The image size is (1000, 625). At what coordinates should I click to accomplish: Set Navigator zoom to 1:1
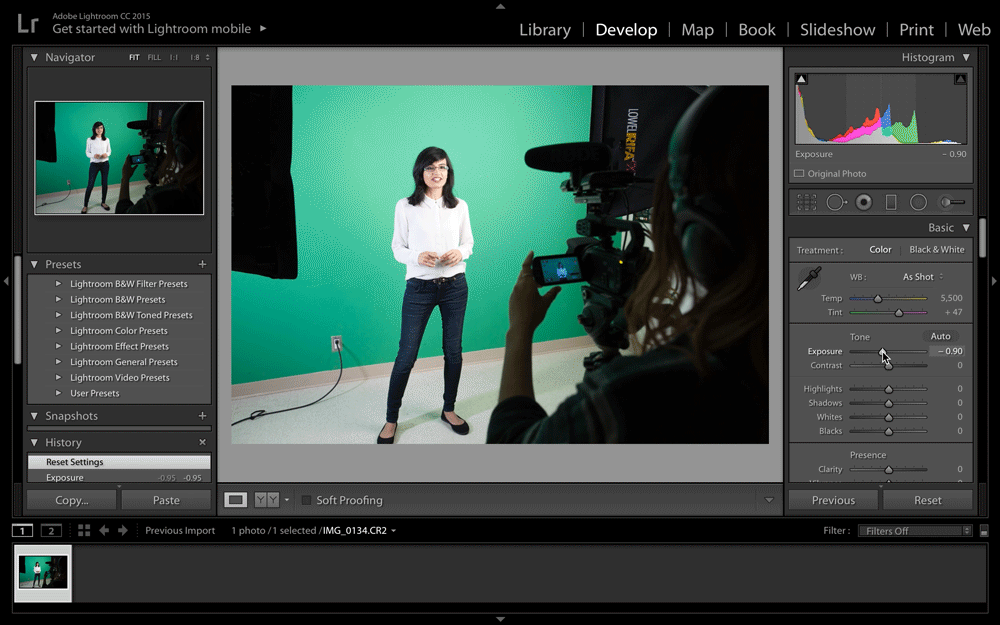coord(173,57)
